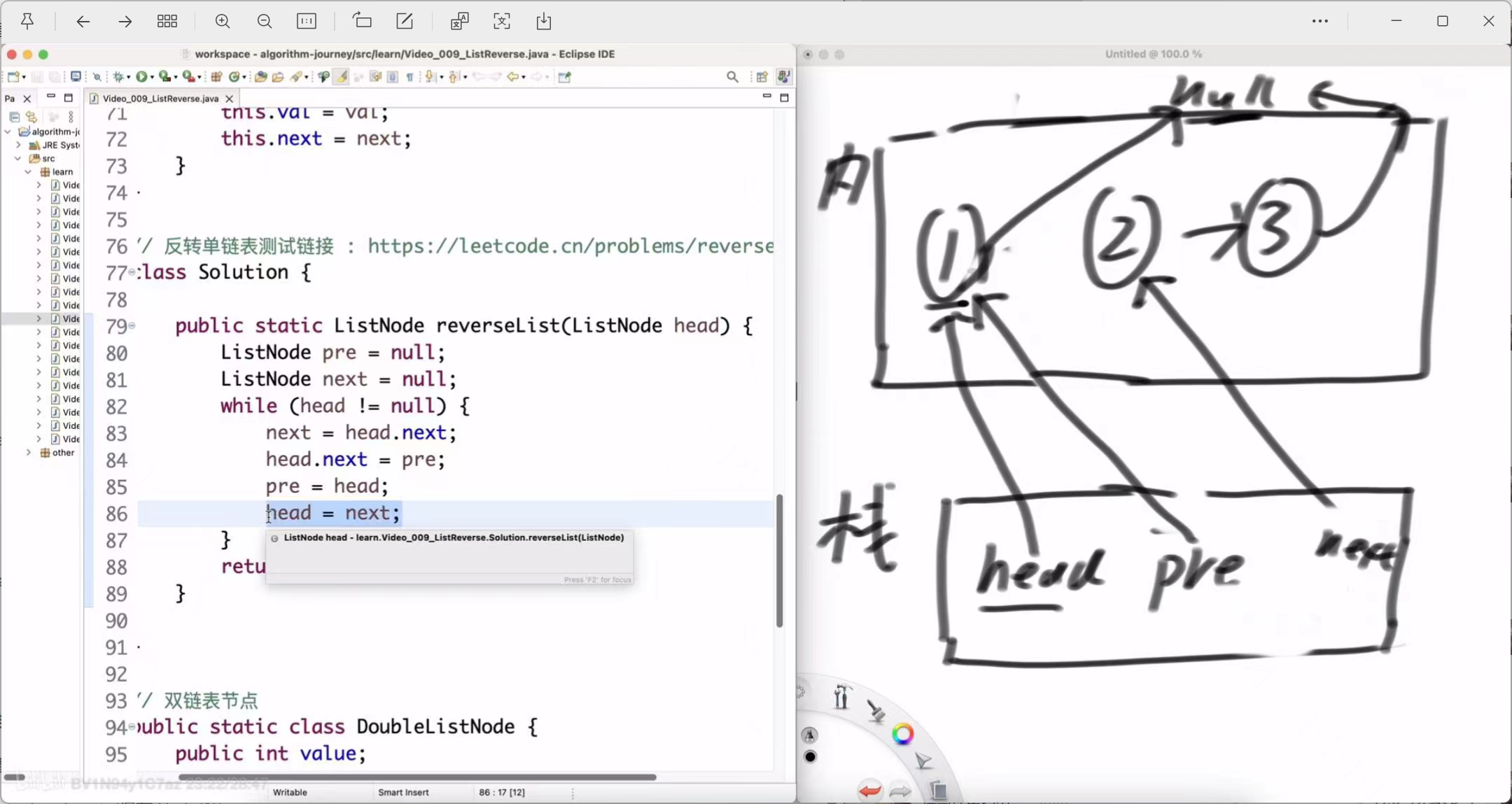This screenshot has height=804, width=1512.
Task: Click the gray redo arrow in drawing app
Action: click(901, 791)
